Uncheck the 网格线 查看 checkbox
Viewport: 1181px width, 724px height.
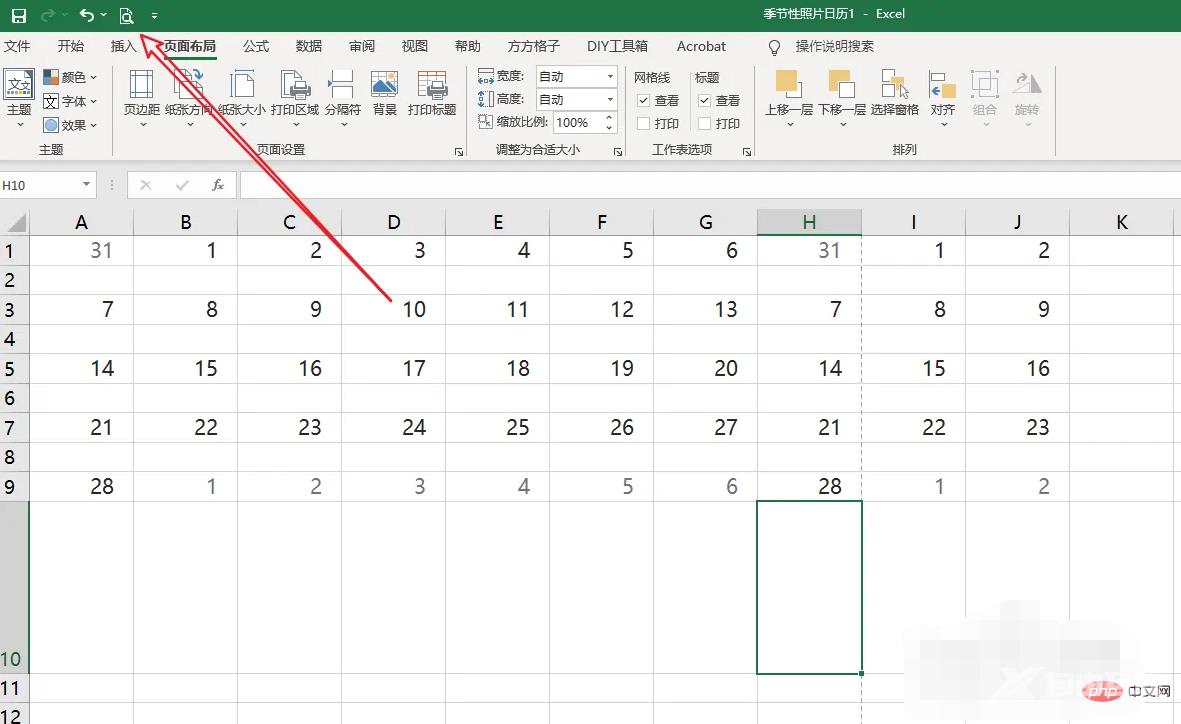[x=644, y=101]
